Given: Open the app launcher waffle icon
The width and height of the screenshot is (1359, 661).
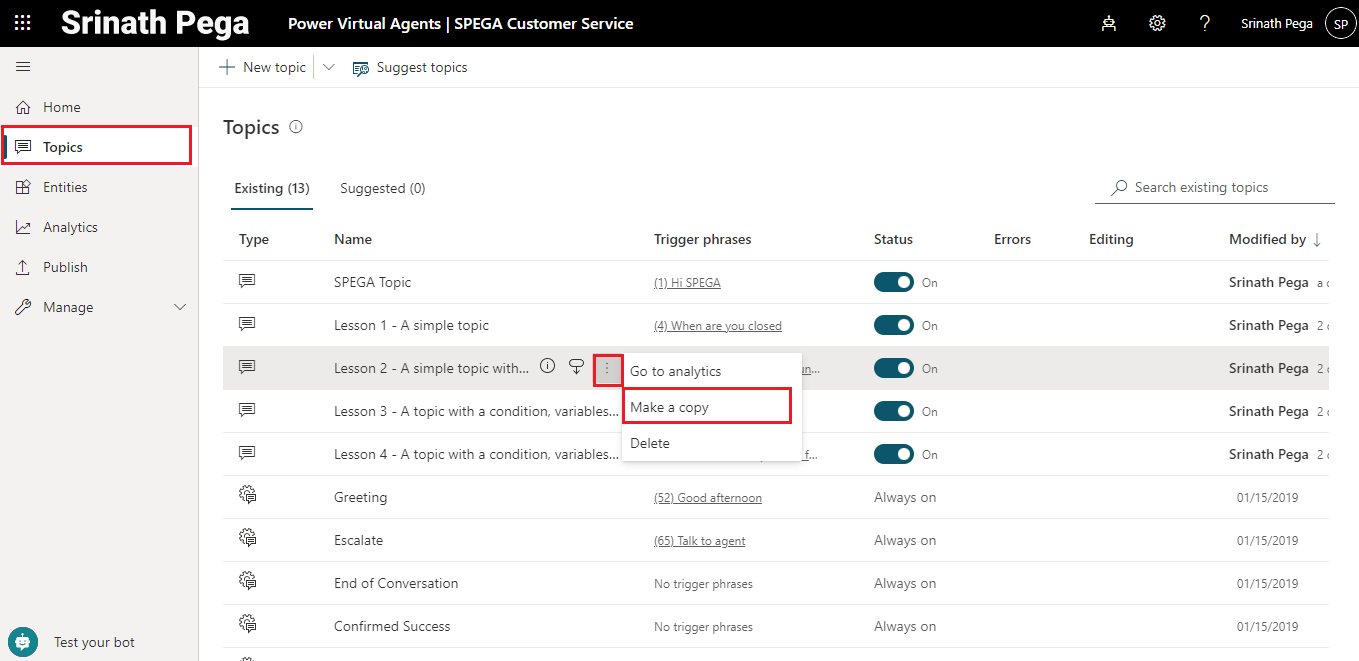Looking at the screenshot, I should click(22, 23).
